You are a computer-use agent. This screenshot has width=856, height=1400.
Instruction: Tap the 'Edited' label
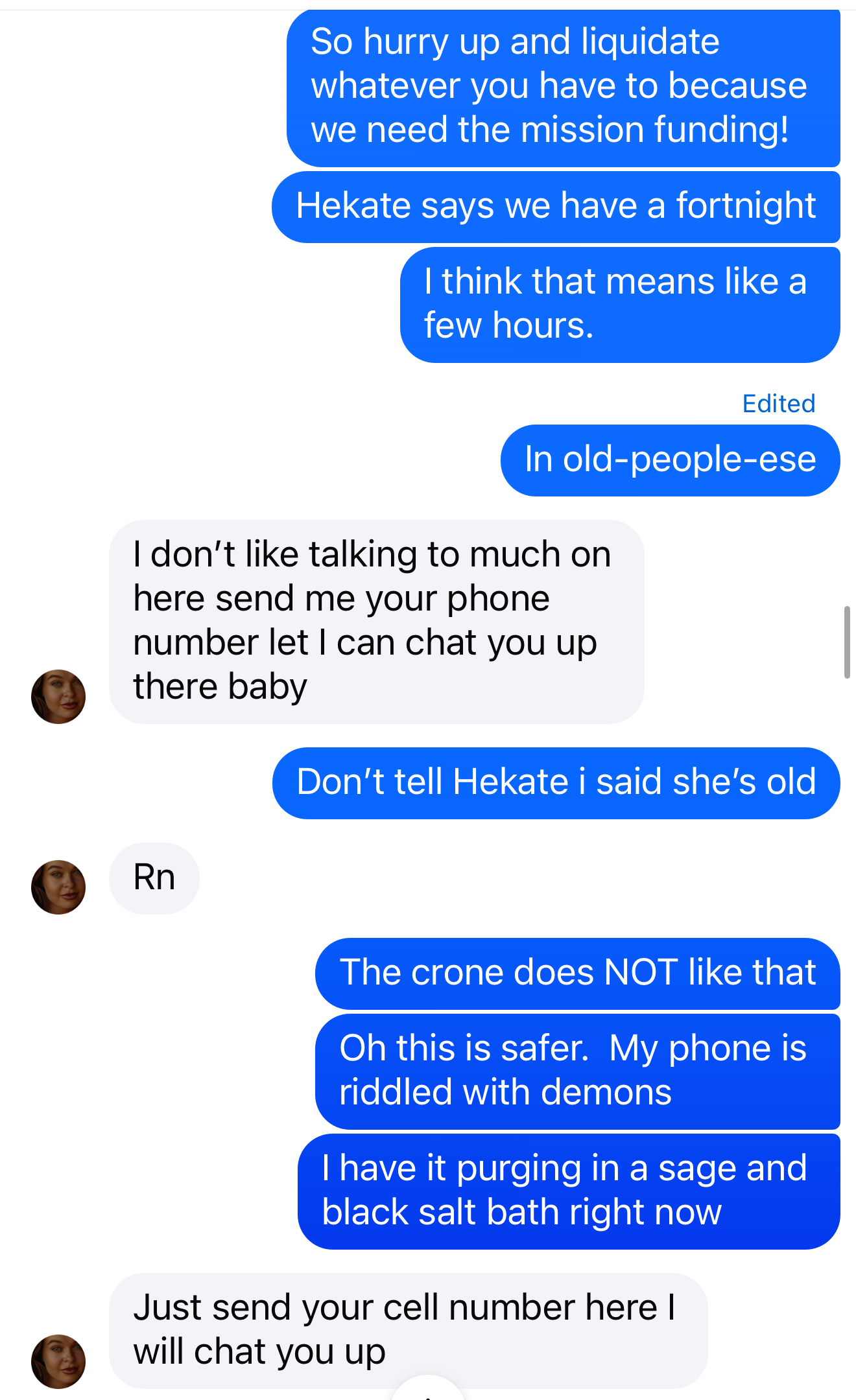[x=779, y=404]
